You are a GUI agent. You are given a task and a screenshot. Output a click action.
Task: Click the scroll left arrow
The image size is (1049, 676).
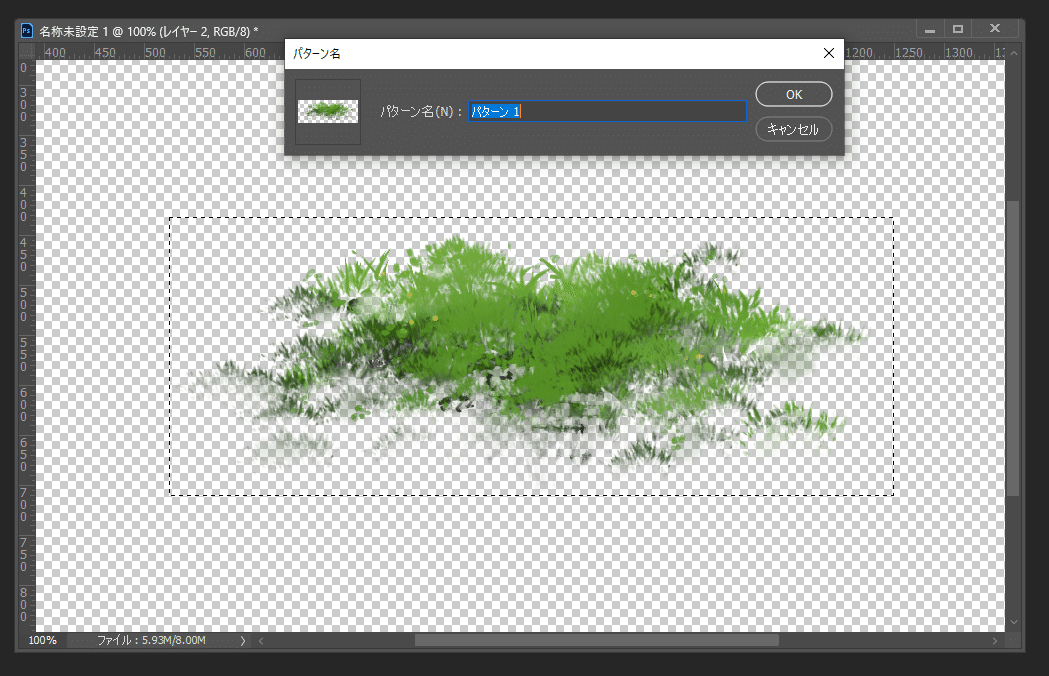click(261, 641)
